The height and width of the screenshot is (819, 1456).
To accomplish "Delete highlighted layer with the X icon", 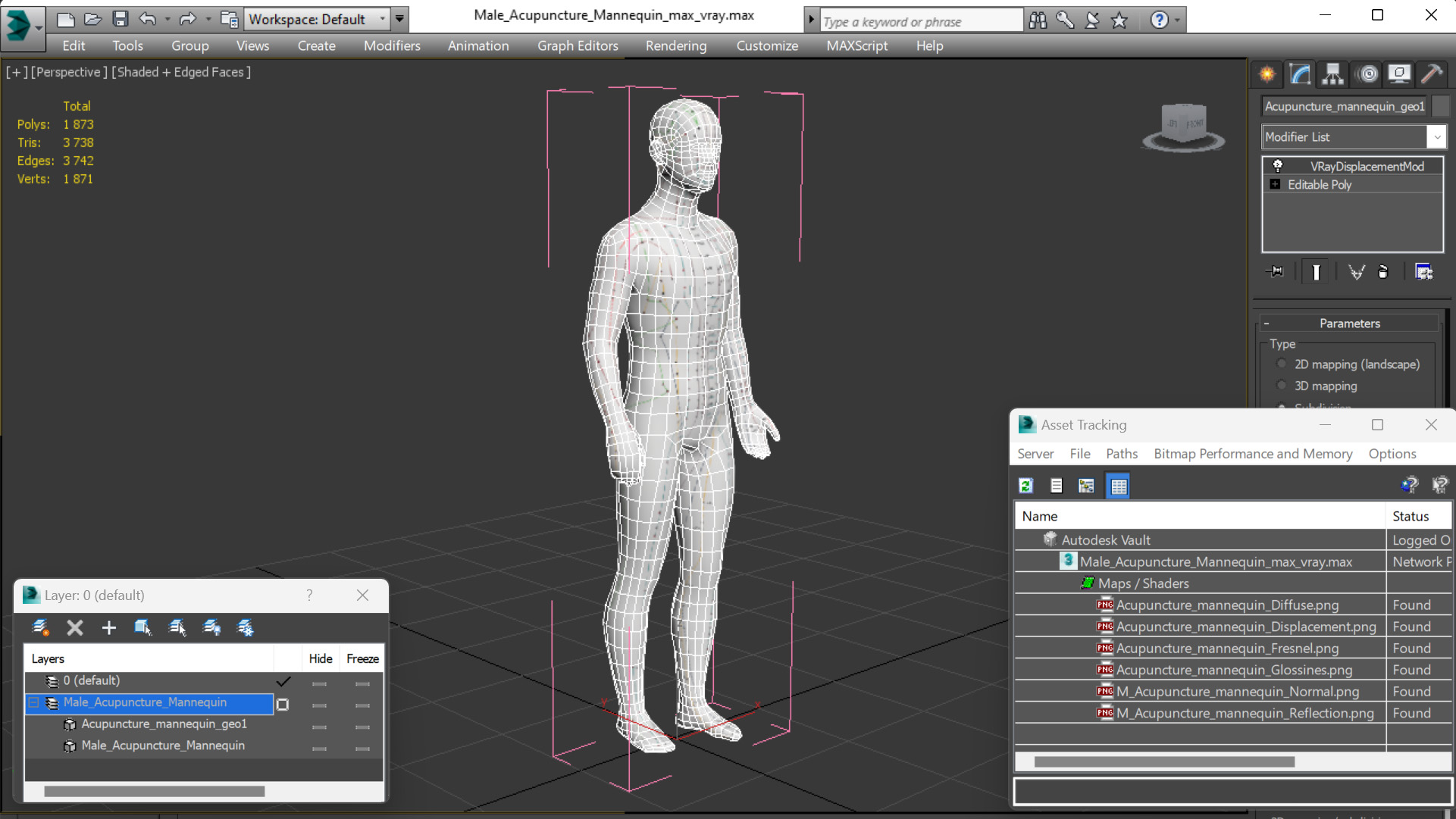I will coord(75,627).
